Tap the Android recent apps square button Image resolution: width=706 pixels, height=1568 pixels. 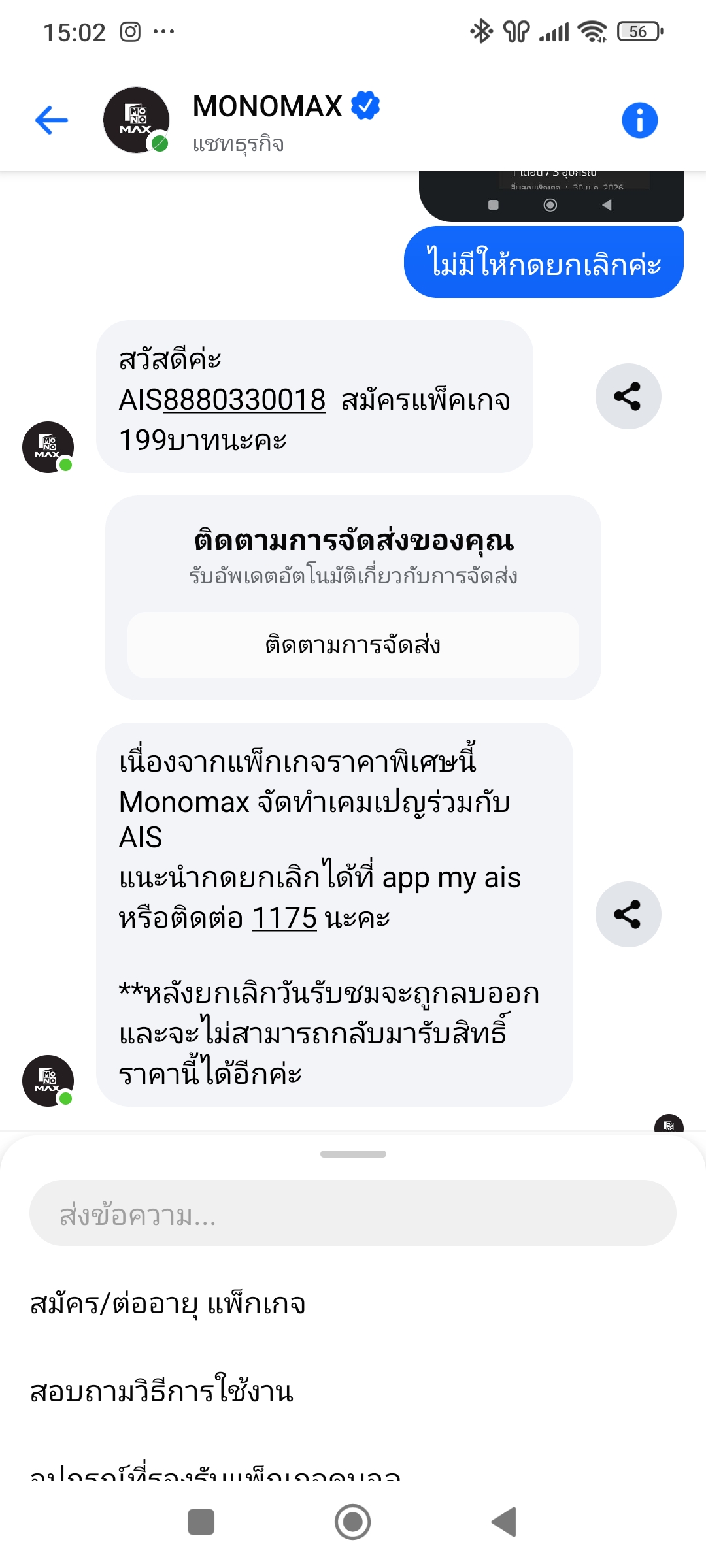[201, 1522]
